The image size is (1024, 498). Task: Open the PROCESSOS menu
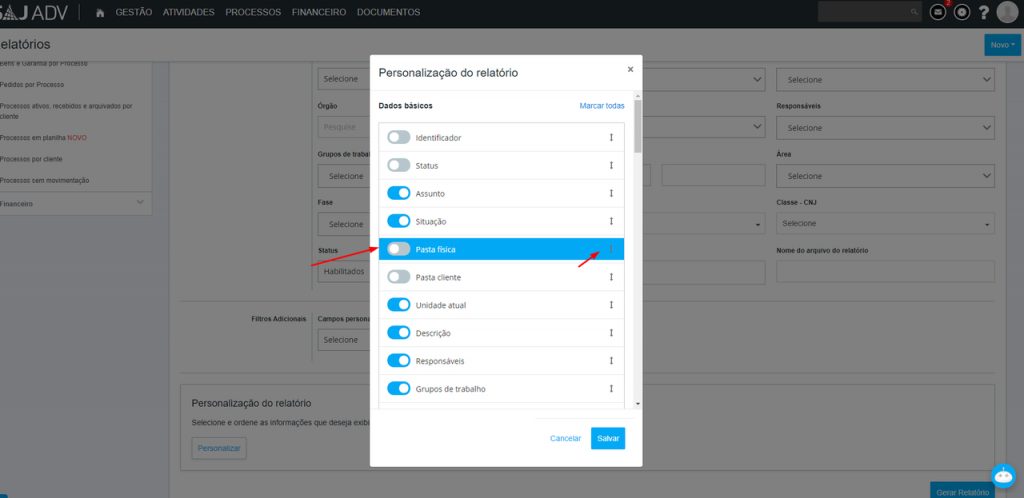253,12
